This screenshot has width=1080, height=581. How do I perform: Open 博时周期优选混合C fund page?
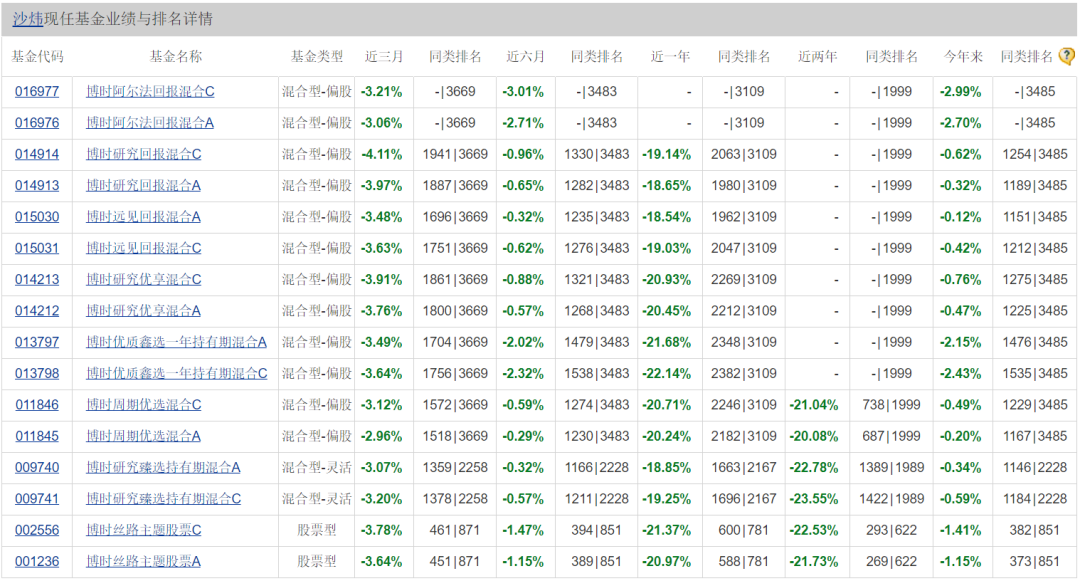144,405
